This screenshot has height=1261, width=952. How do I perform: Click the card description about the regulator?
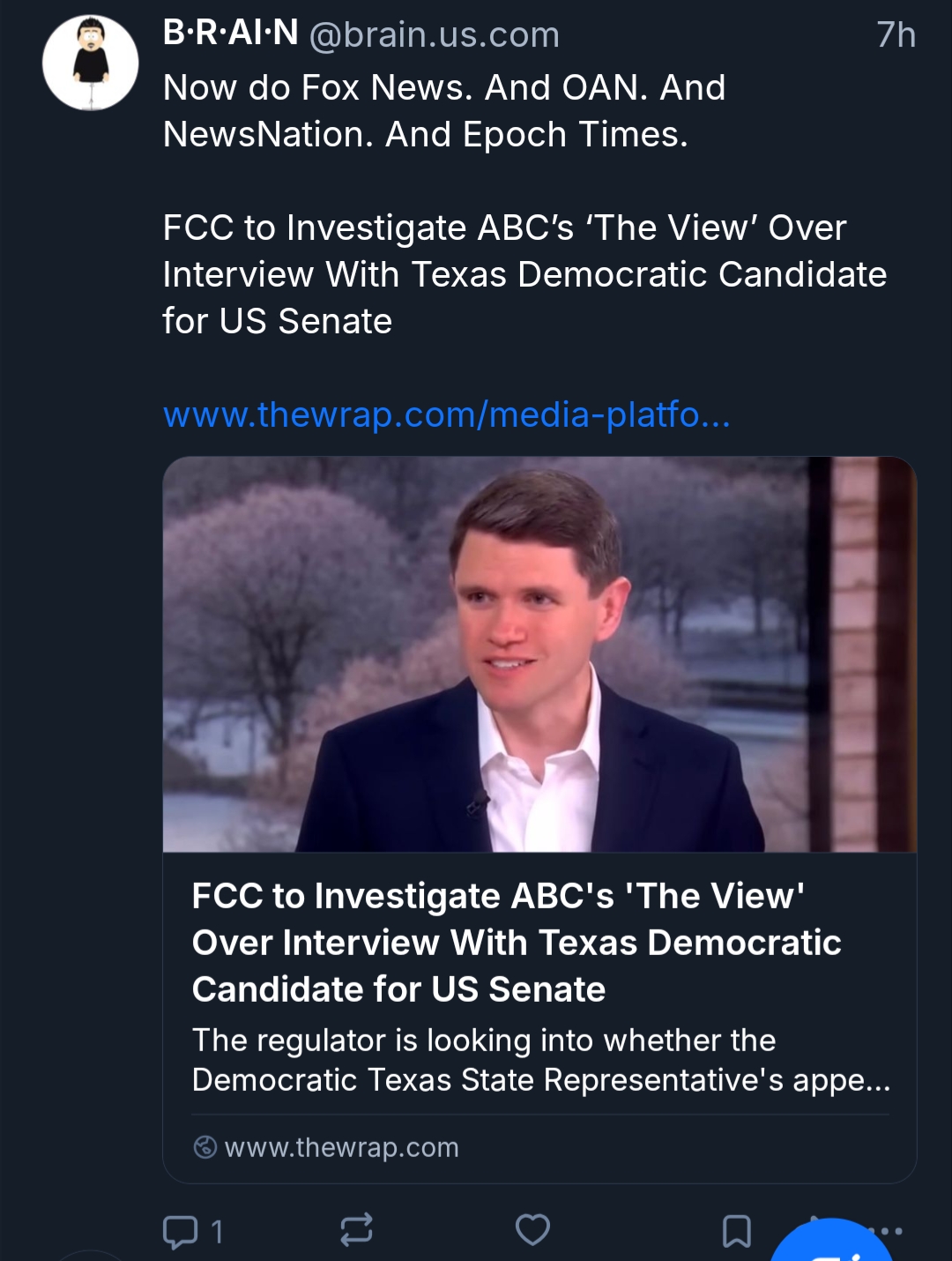[x=539, y=1059]
